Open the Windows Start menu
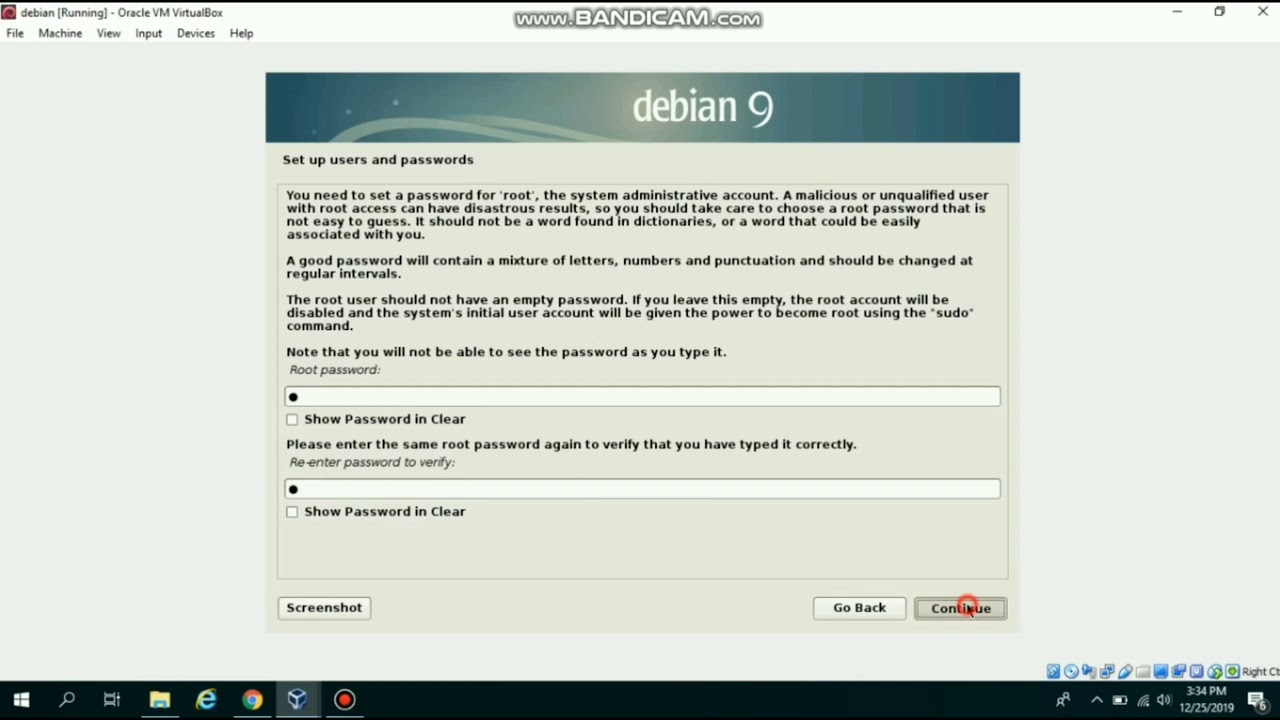Image resolution: width=1280 pixels, height=720 pixels. coord(21,700)
